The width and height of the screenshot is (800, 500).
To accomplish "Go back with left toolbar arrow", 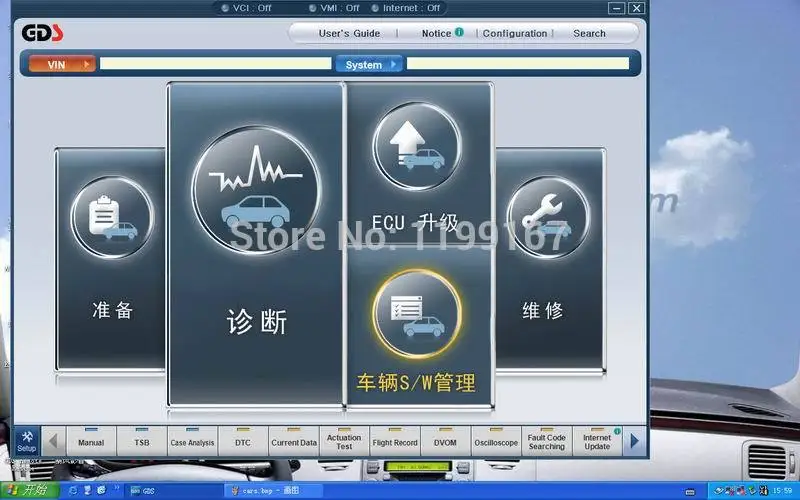I will pyautogui.click(x=53, y=441).
